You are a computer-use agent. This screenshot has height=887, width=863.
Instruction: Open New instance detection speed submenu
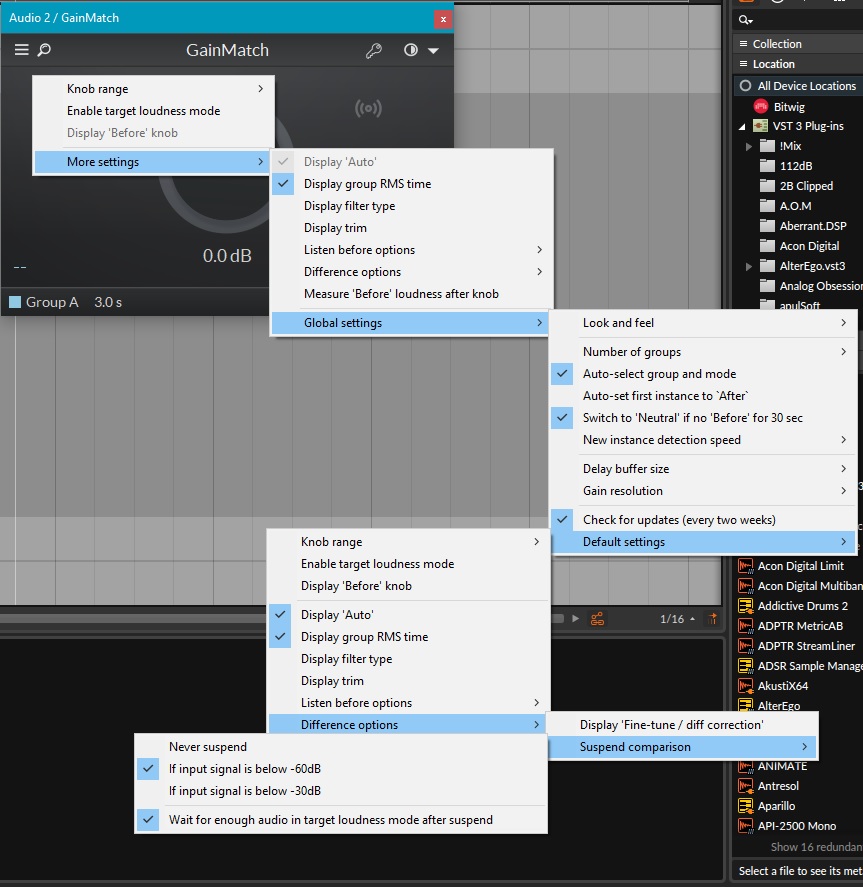(x=704, y=440)
